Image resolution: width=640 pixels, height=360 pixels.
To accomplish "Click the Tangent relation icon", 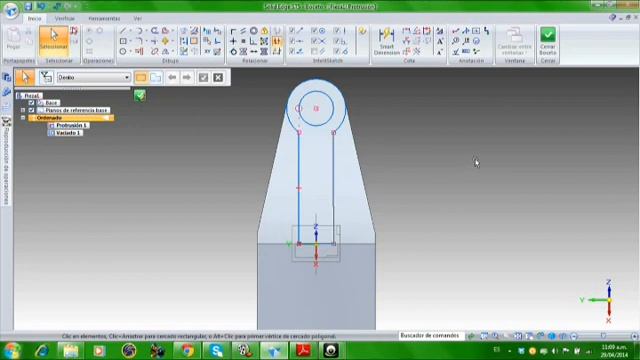I will (x=233, y=52).
